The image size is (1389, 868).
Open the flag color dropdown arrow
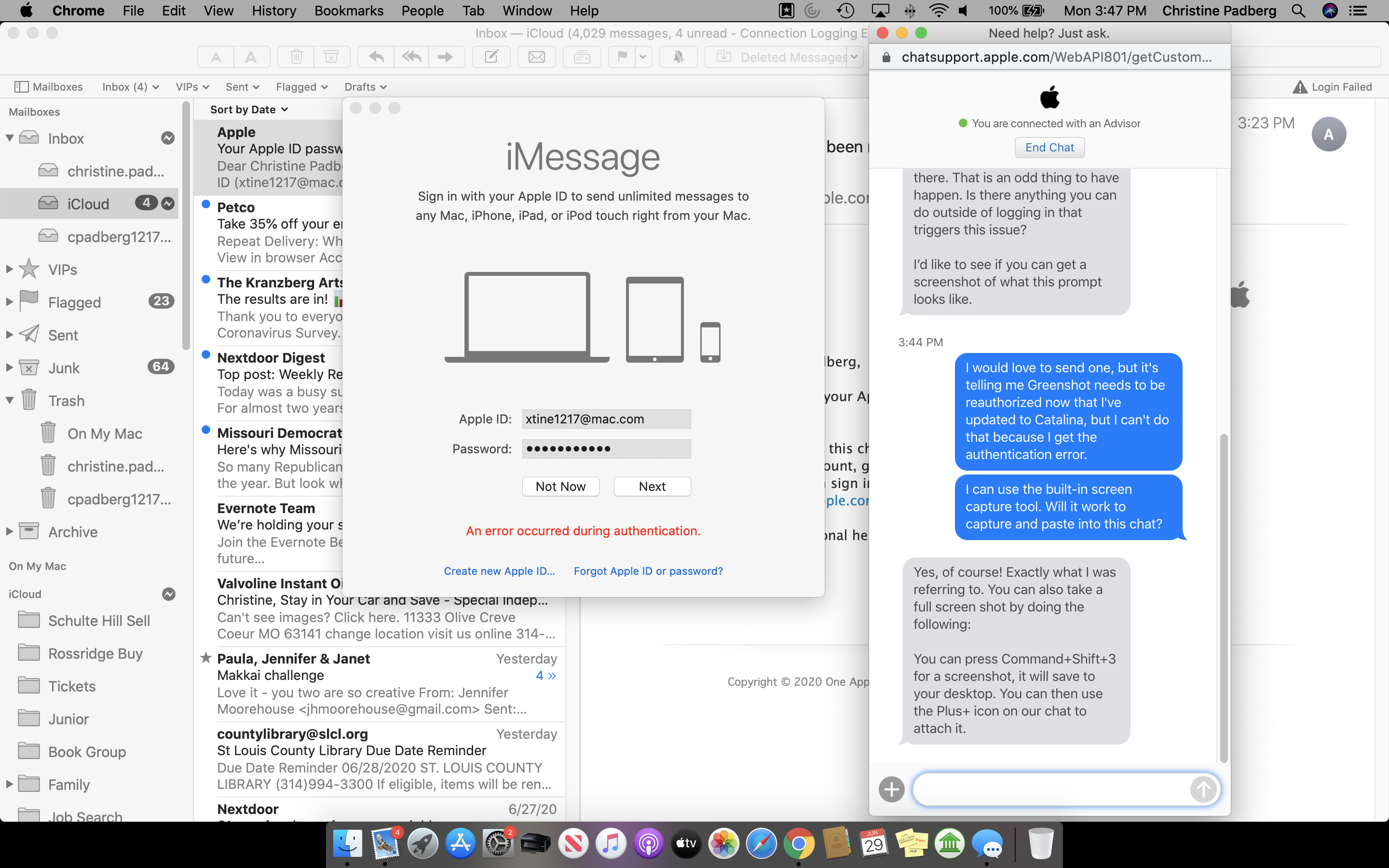(643, 57)
